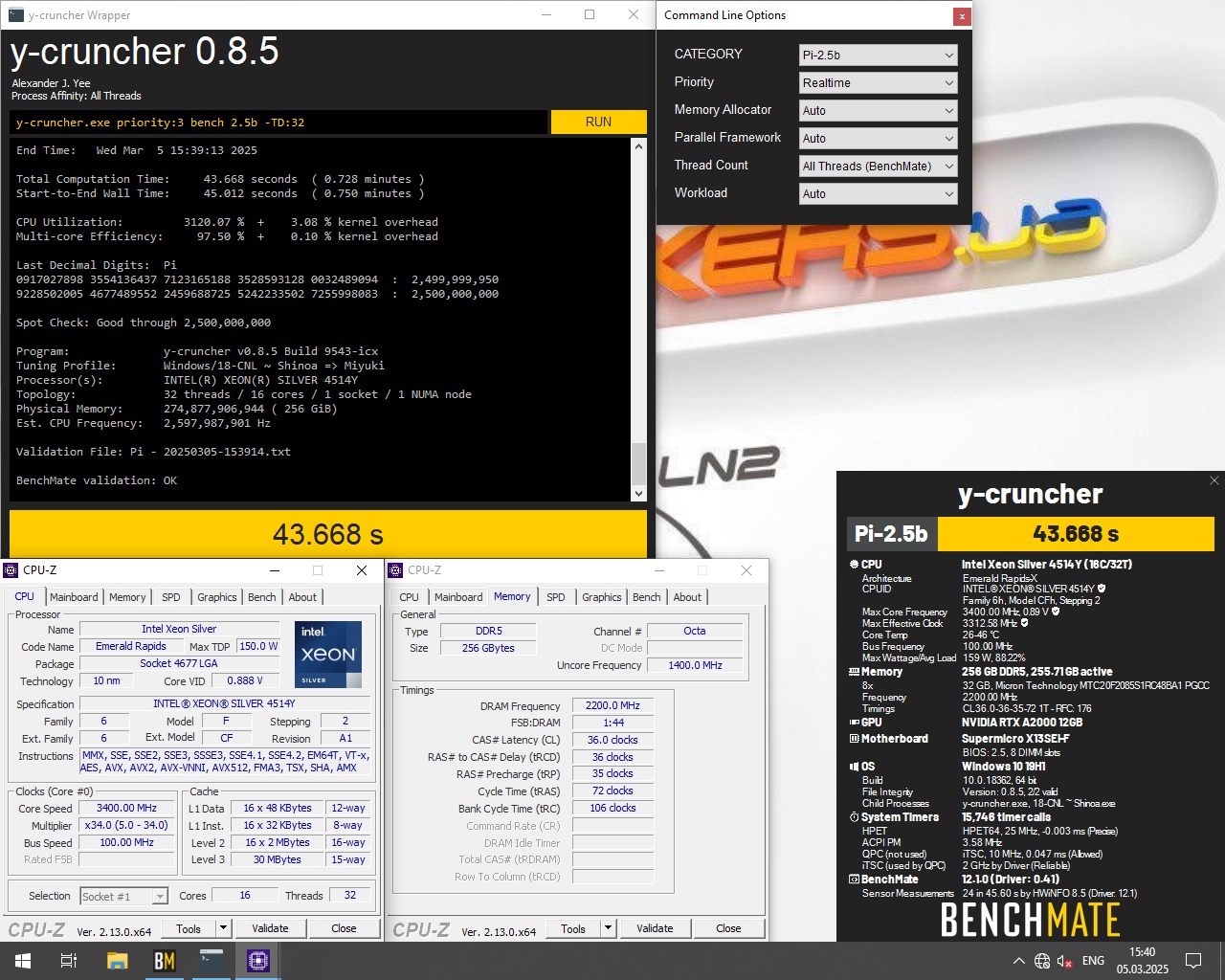
Task: Switch to Mainboard tab in left CPU-Z
Action: pyautogui.click(x=74, y=597)
